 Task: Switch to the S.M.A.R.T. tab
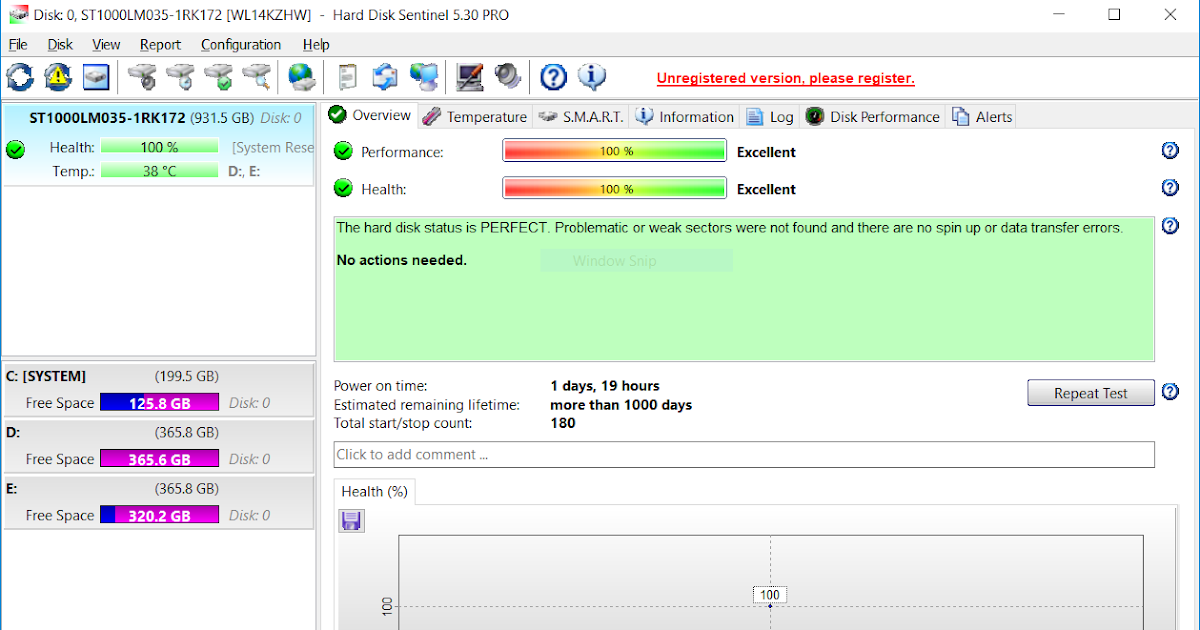(x=581, y=116)
